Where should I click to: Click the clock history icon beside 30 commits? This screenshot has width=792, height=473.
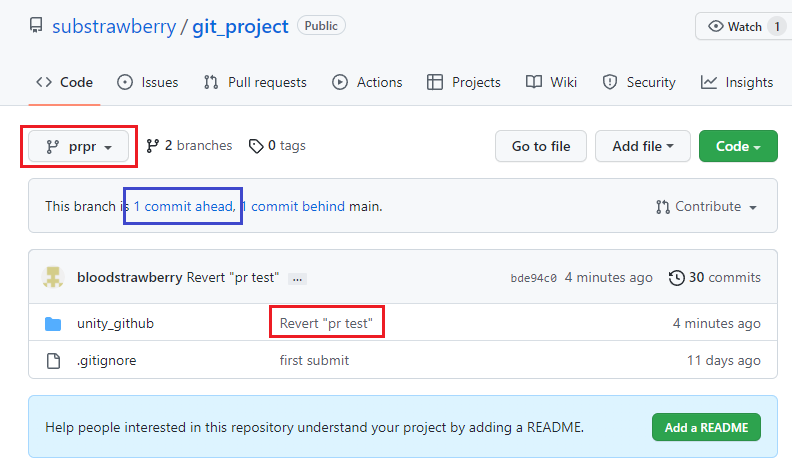pos(676,277)
